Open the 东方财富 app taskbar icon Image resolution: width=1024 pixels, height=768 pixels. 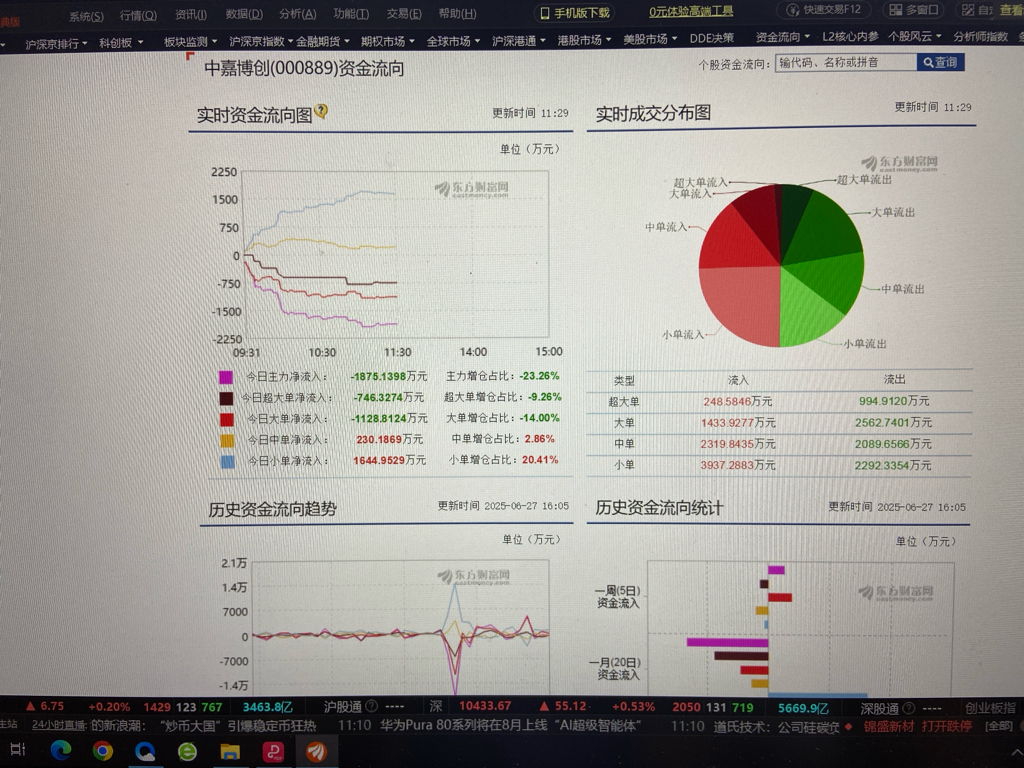tap(316, 751)
